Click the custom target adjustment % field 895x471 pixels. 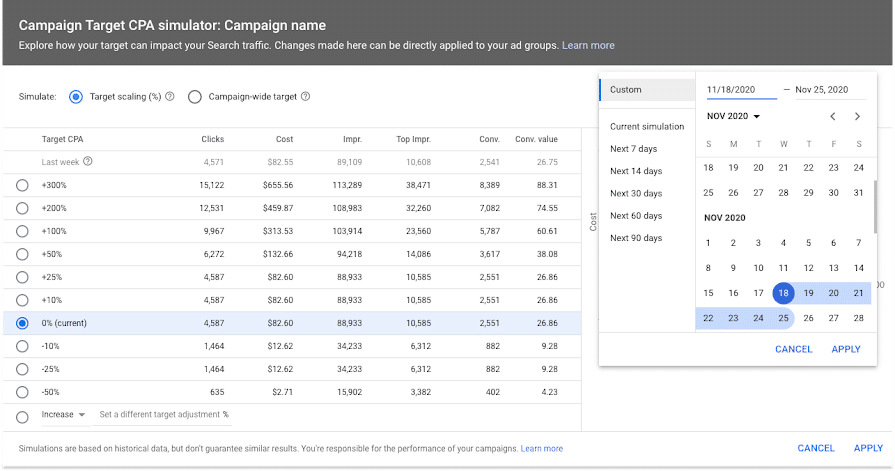pos(164,414)
